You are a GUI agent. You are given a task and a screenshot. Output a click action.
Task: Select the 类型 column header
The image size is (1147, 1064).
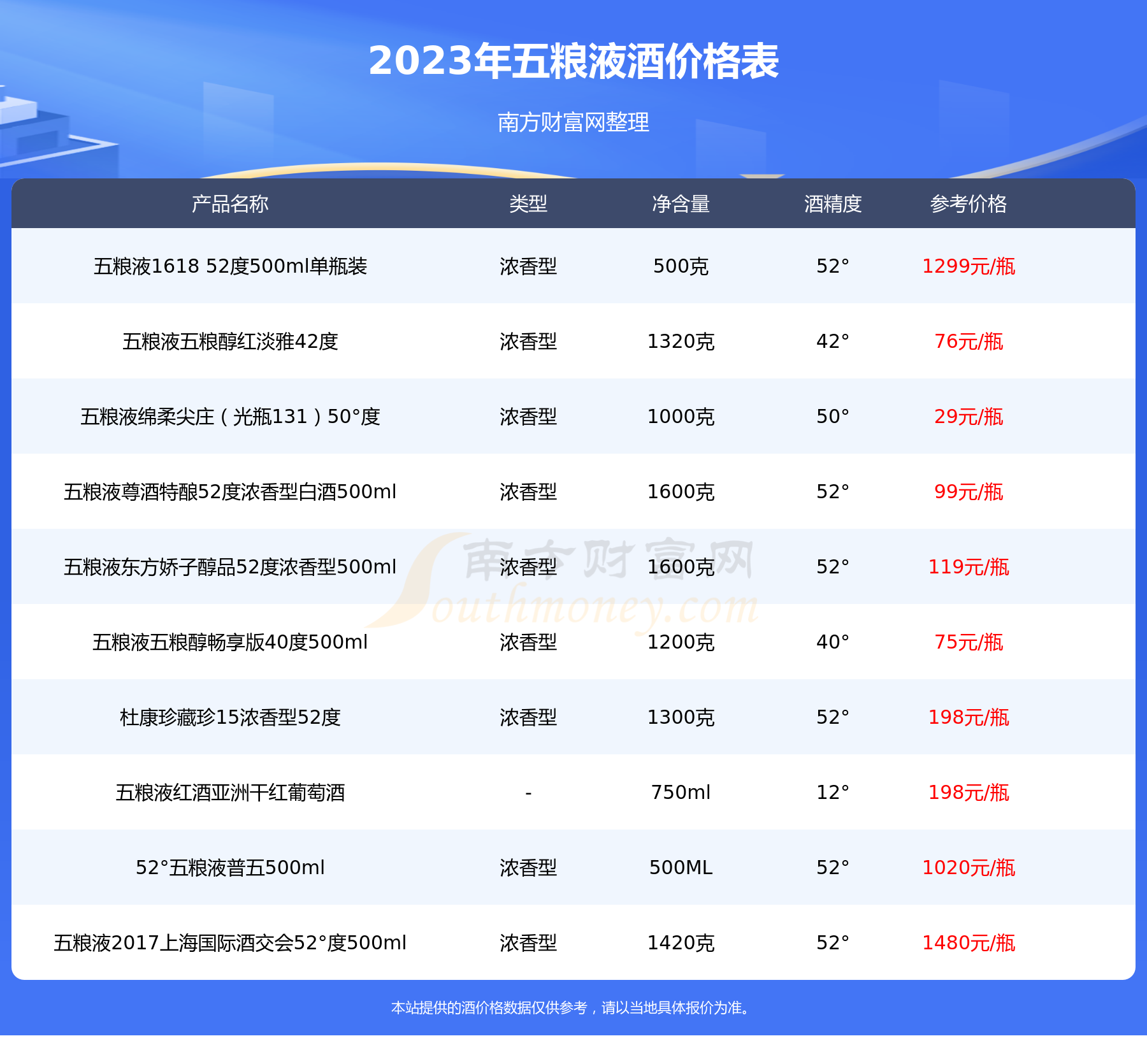[528, 204]
